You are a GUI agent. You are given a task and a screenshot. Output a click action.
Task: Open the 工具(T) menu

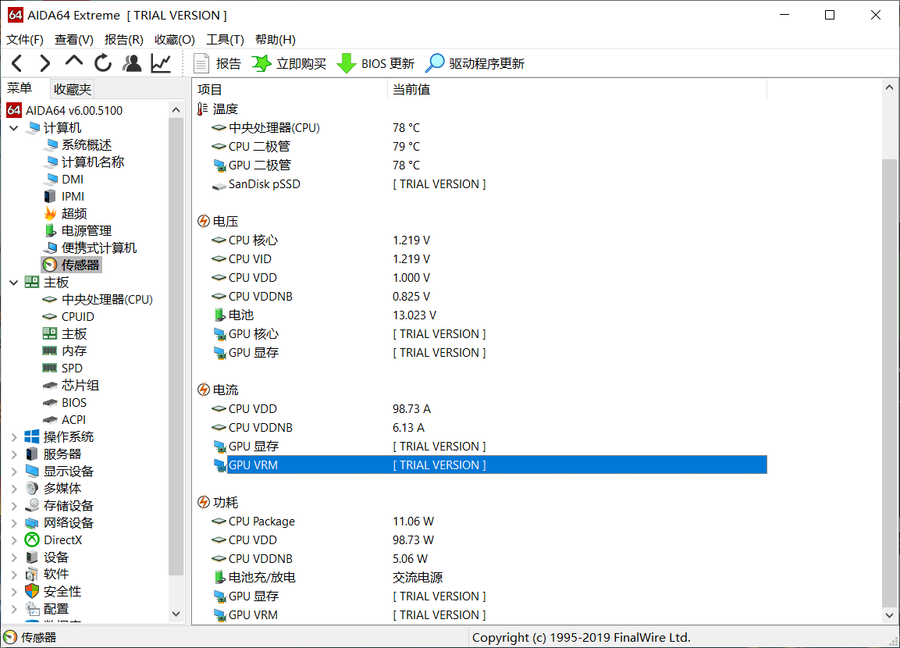click(x=224, y=39)
